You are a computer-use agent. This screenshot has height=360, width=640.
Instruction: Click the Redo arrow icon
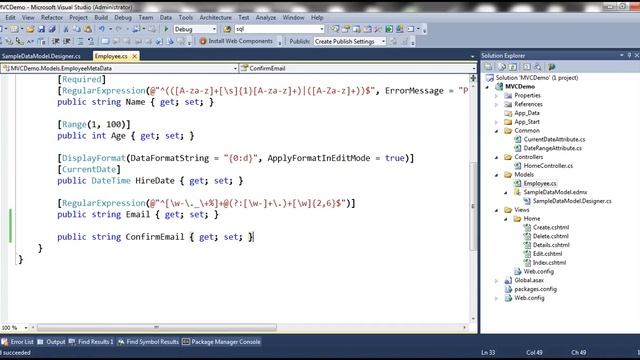pos(118,29)
